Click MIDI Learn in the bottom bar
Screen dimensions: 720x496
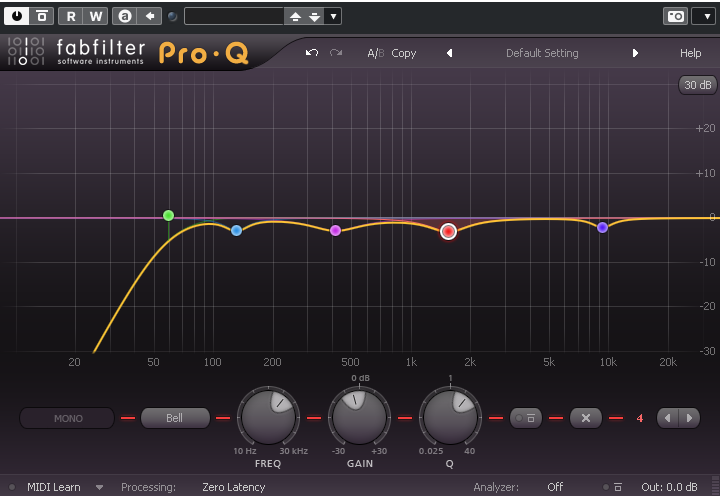[54, 487]
